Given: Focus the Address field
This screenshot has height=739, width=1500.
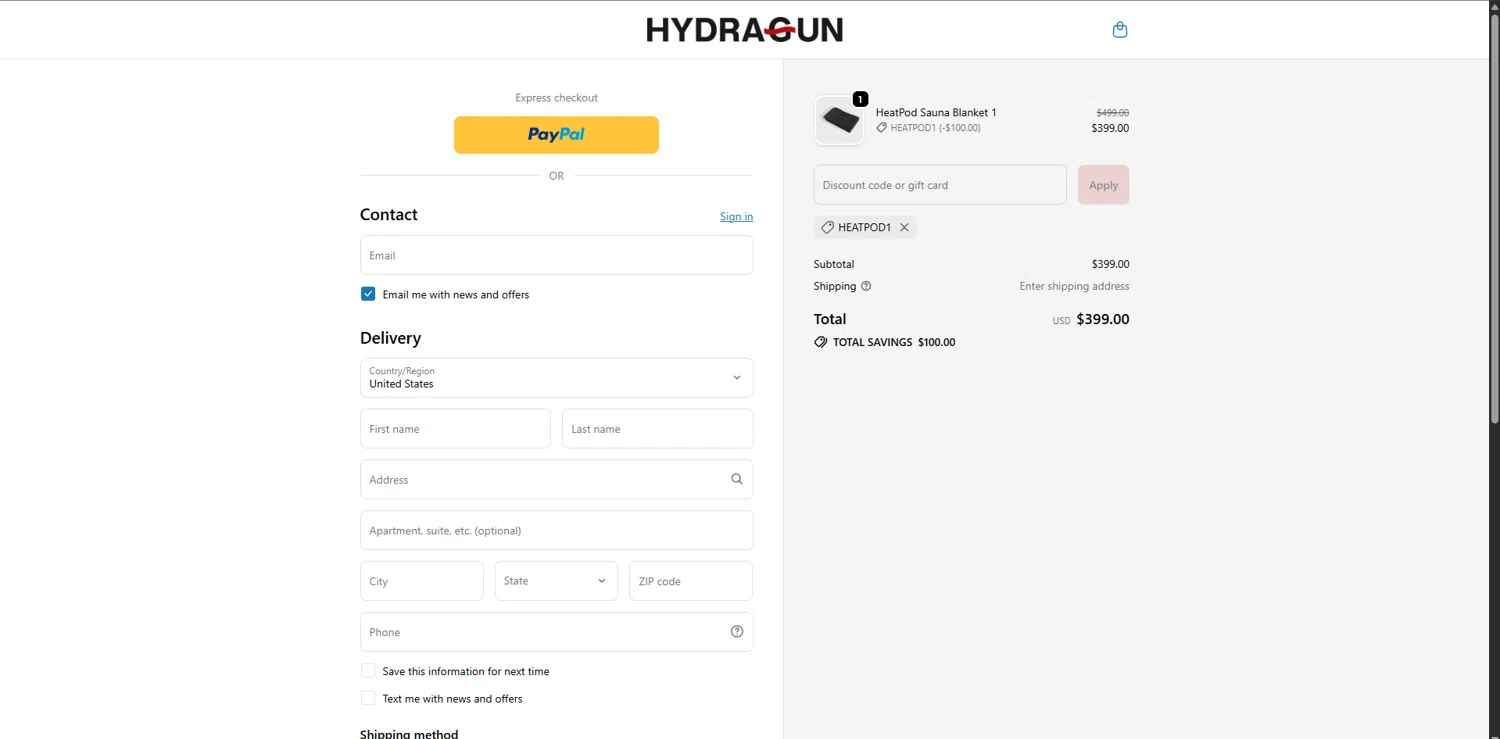Looking at the screenshot, I should [556, 479].
